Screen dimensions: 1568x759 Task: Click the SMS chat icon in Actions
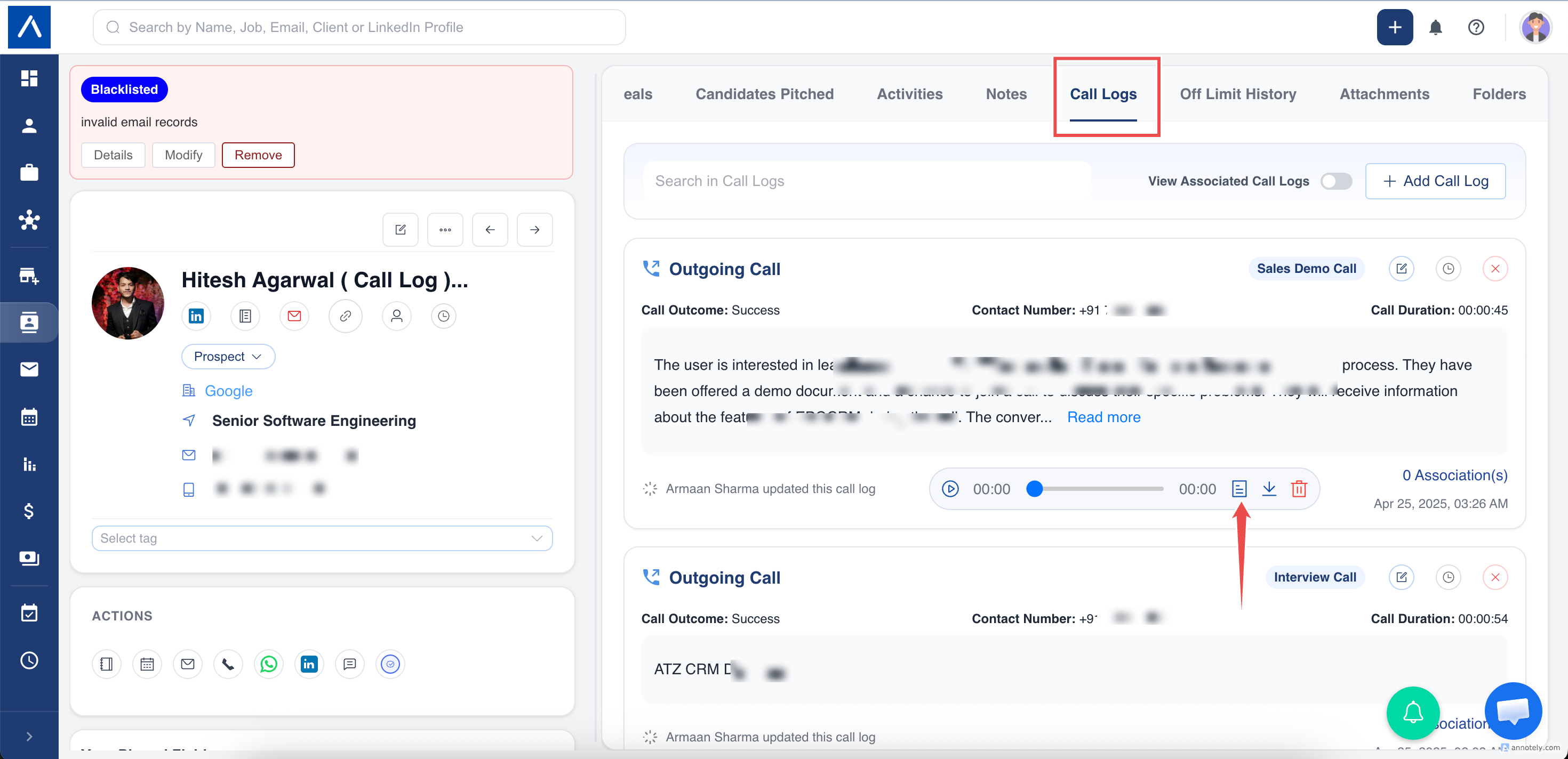click(x=349, y=664)
